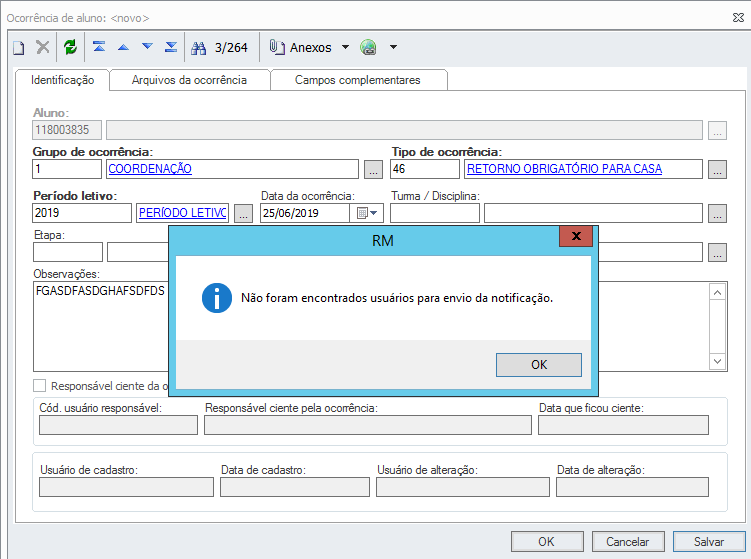Go to previous record up arrow
This screenshot has width=751, height=559.
pos(124,47)
